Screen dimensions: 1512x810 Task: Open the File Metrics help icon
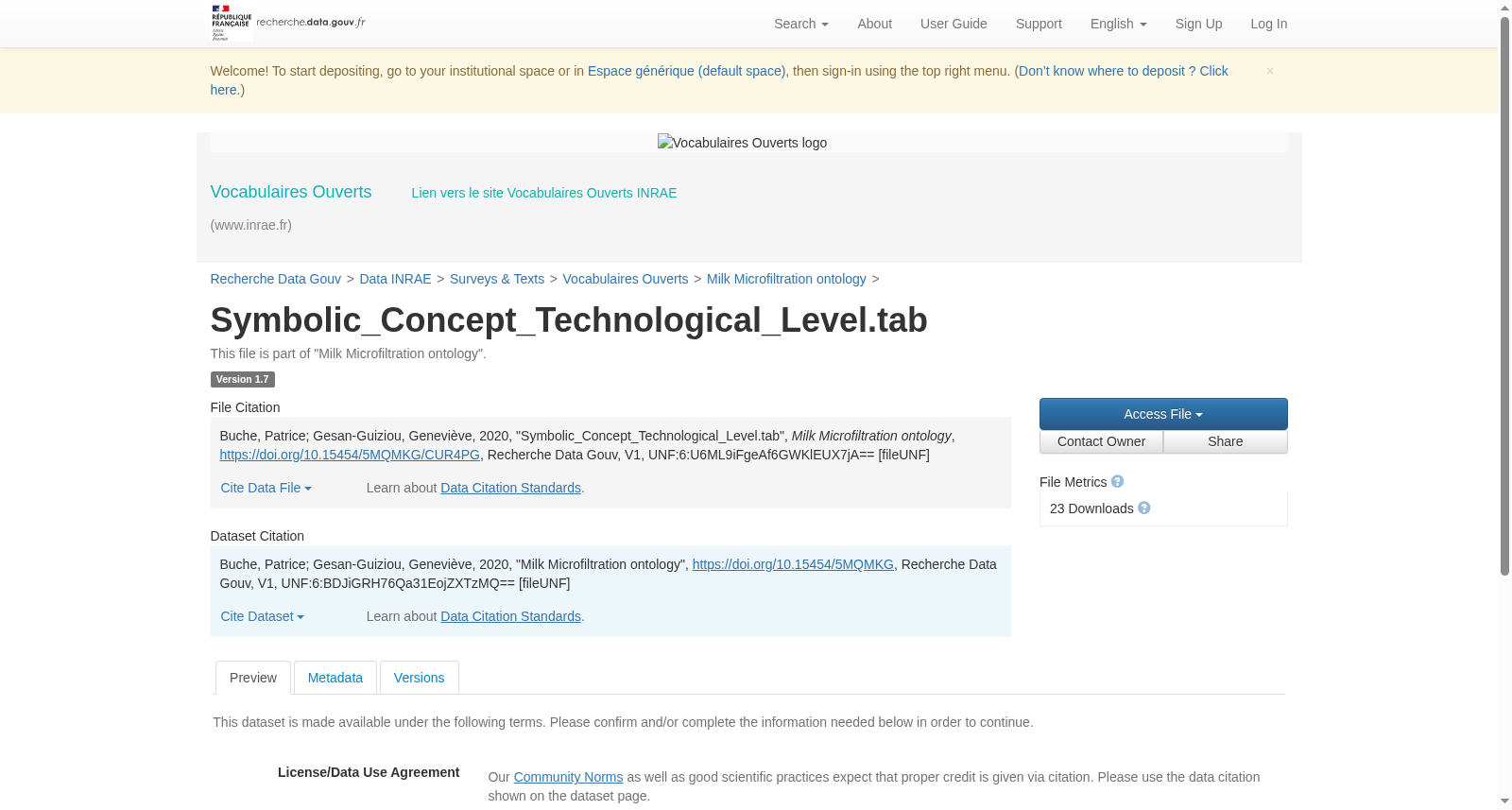pos(1117,481)
